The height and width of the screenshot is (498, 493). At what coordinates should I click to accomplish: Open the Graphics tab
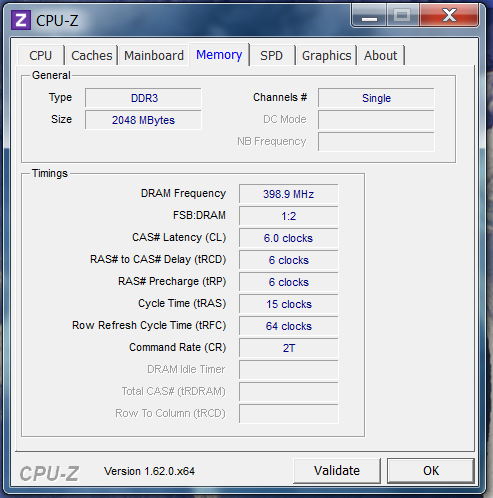[326, 55]
